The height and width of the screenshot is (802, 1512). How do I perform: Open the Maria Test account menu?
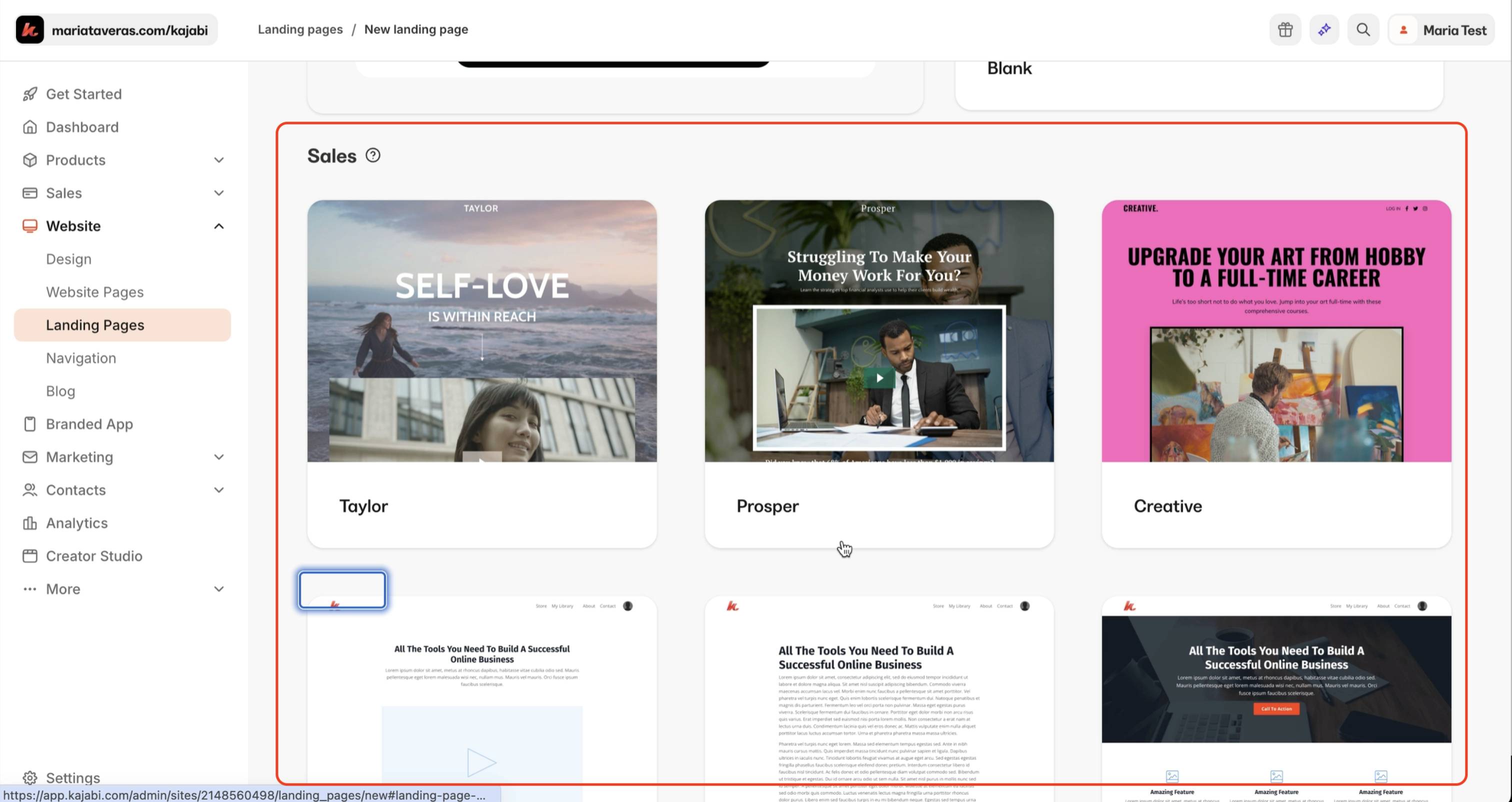click(1441, 30)
